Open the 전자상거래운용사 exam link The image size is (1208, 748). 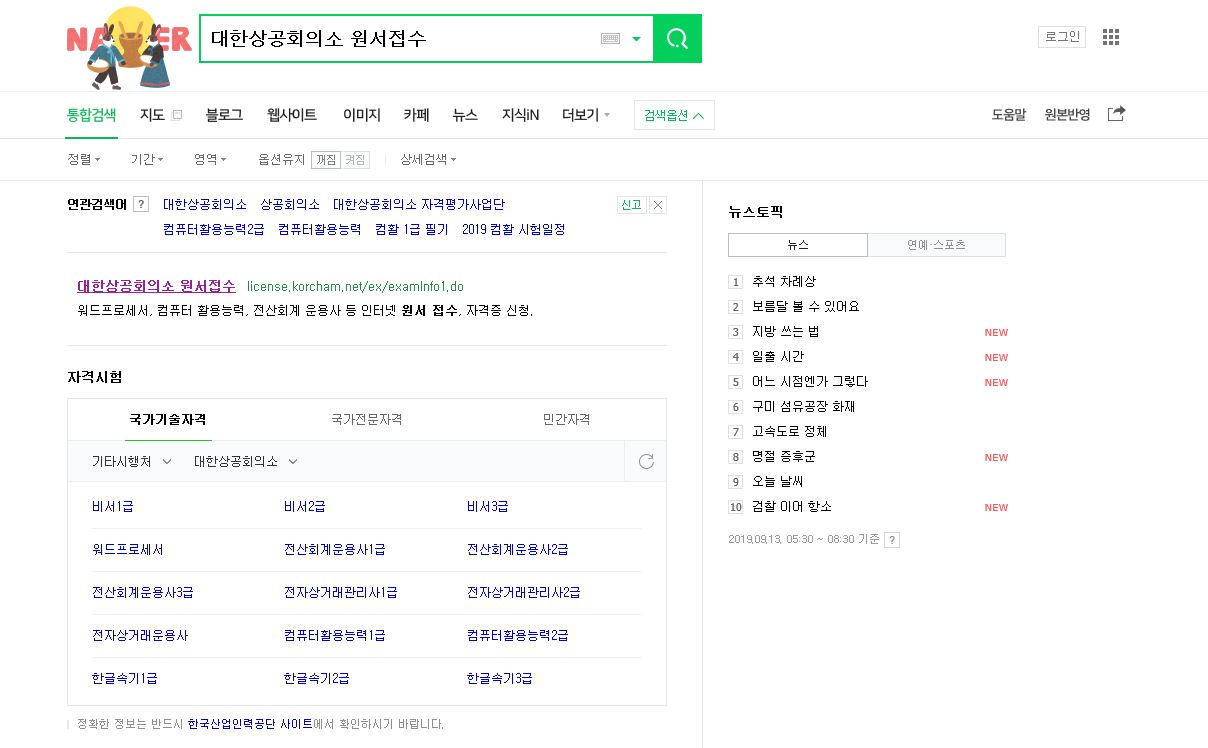pos(140,635)
